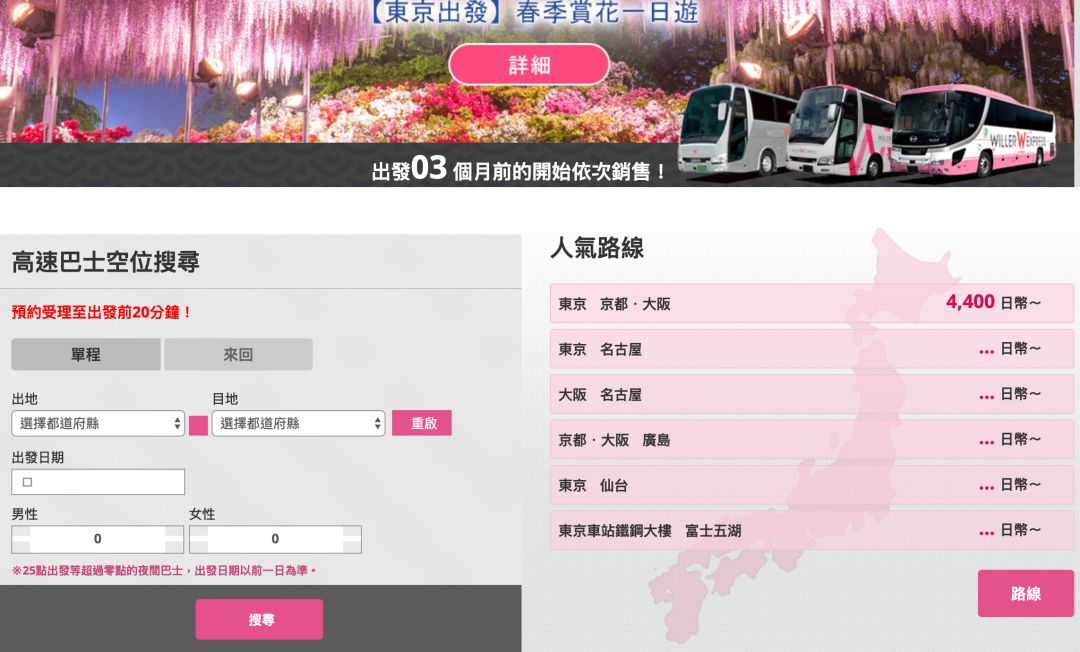
Task: Open the 東京 名古屋 route listing
Action: pyautogui.click(x=810, y=348)
